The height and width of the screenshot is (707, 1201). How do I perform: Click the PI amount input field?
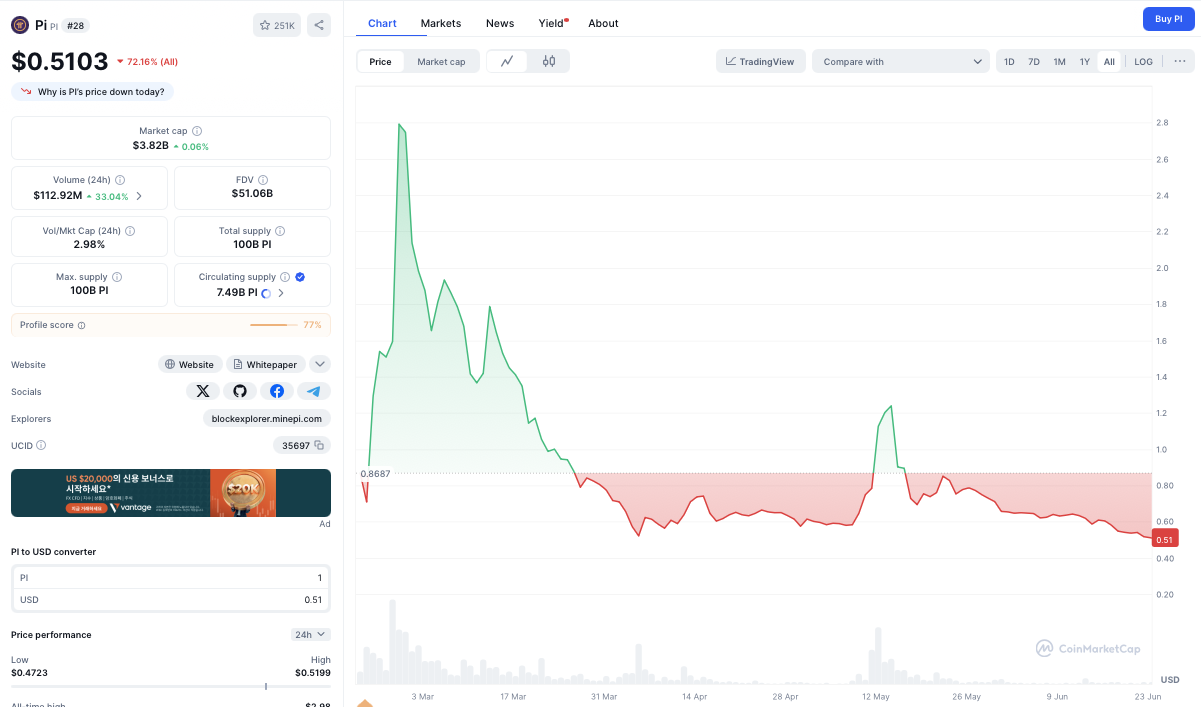click(171, 578)
